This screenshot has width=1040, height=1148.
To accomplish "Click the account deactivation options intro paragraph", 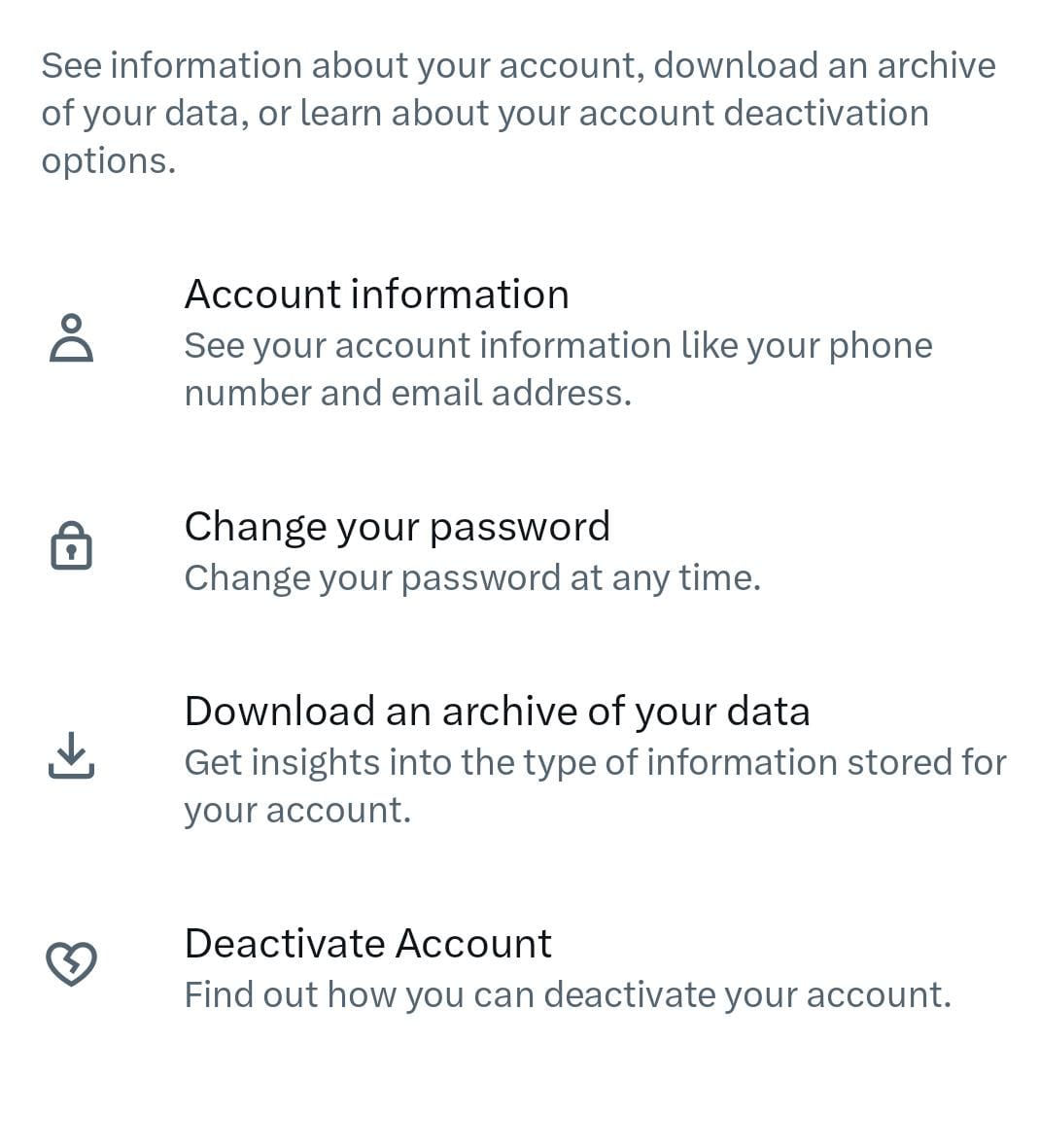I will pyautogui.click(x=518, y=112).
